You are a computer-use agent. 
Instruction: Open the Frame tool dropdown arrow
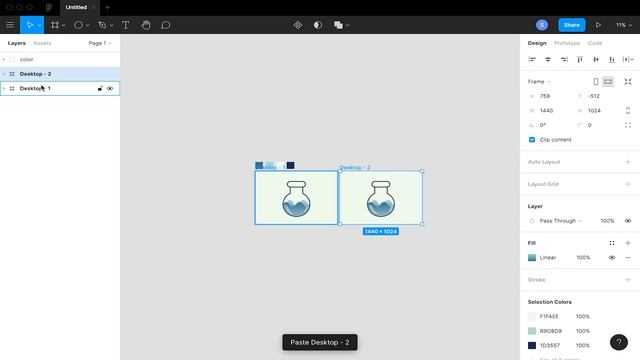tap(63, 25)
